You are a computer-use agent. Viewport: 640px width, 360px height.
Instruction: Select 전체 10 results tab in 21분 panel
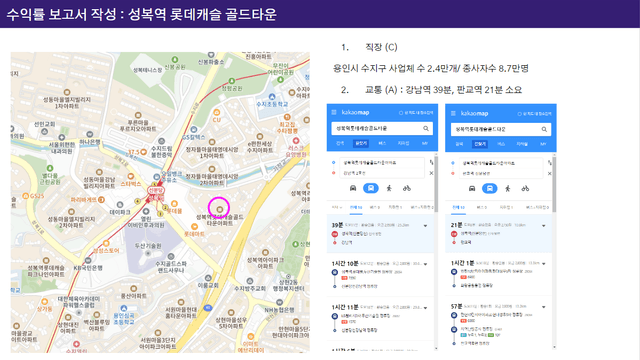tap(458, 208)
